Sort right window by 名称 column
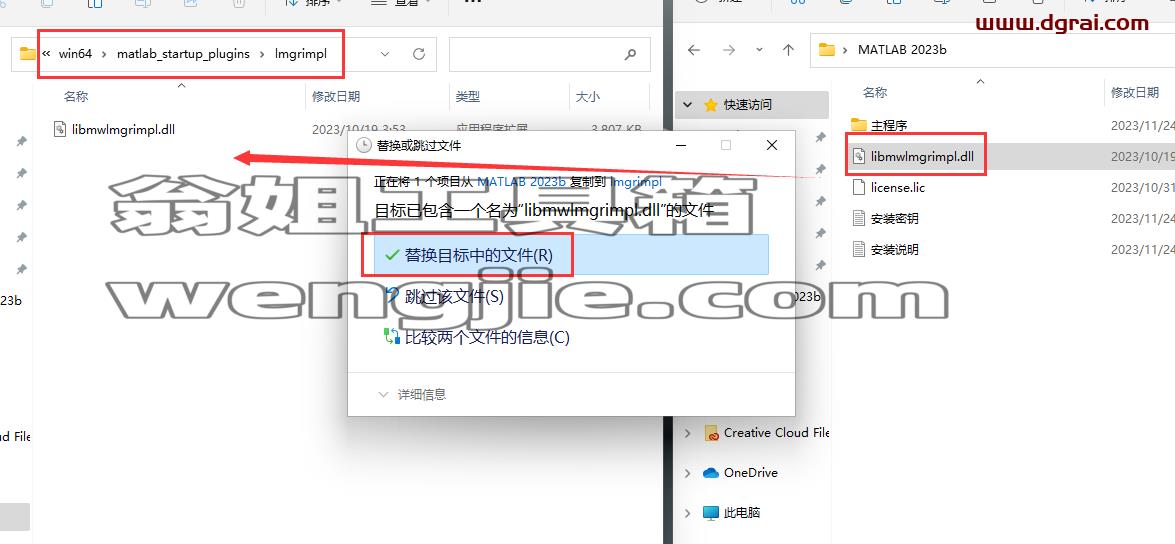Viewport: 1175px width, 544px height. tap(875, 92)
